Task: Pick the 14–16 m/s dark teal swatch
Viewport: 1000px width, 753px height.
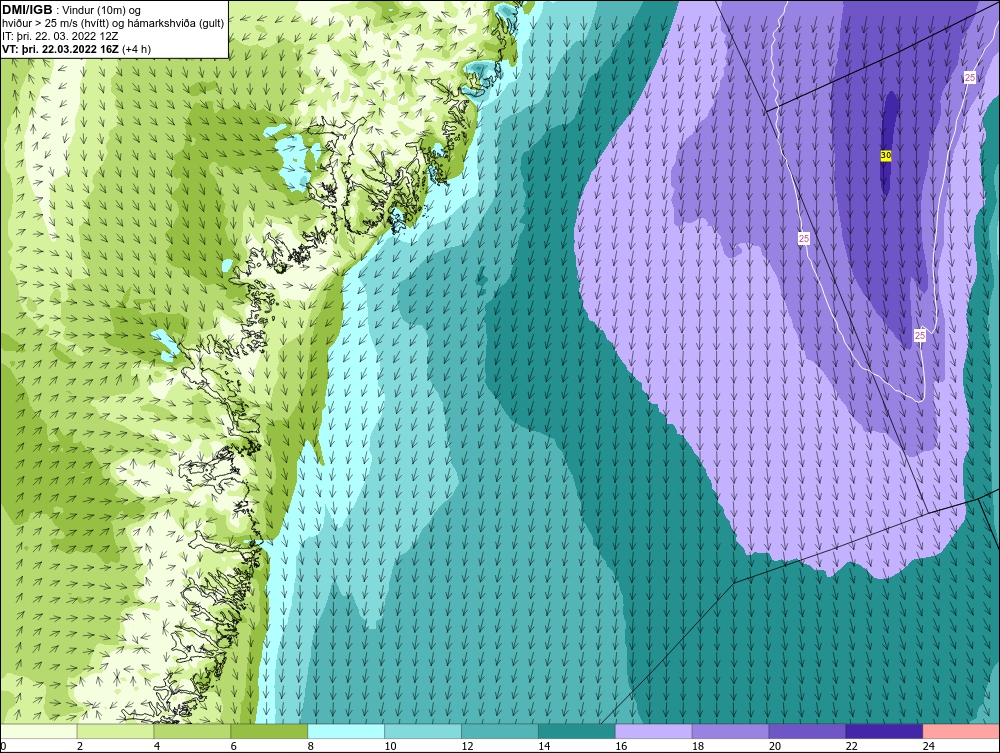Action: point(577,731)
